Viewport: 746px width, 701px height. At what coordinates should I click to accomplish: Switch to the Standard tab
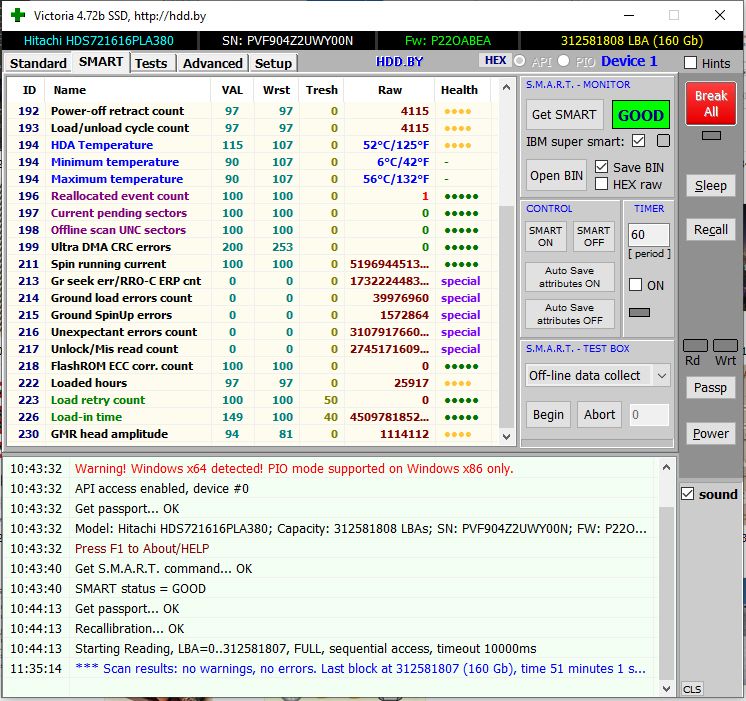click(38, 63)
